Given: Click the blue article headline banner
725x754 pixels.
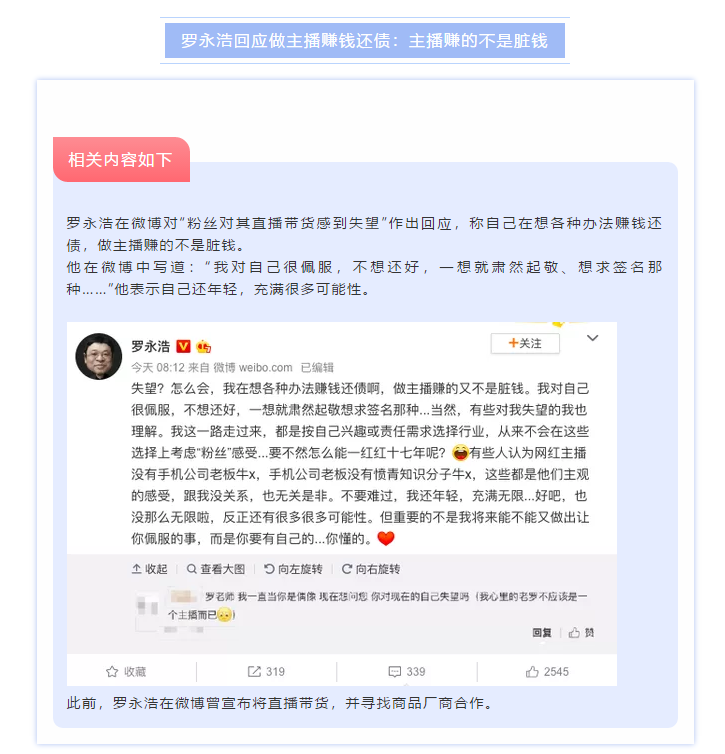Looking at the screenshot, I should [x=364, y=41].
